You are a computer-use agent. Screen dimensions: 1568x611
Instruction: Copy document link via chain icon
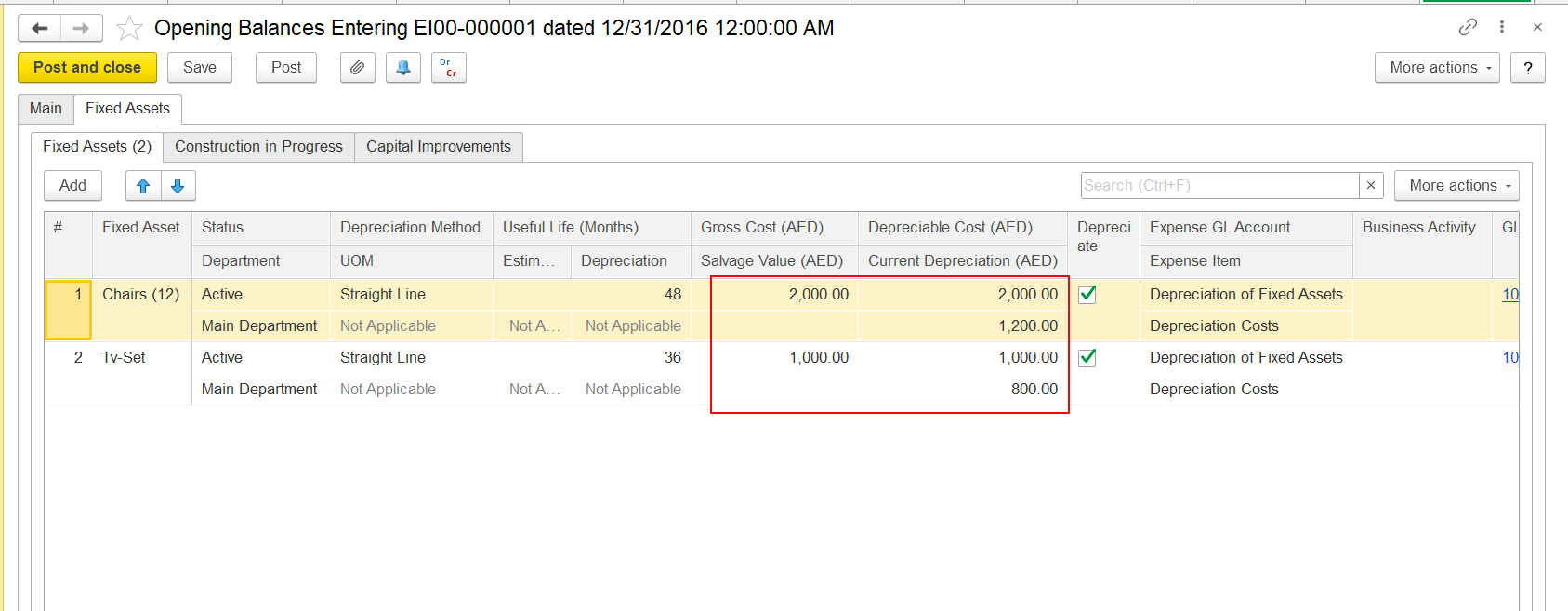pyautogui.click(x=1468, y=27)
